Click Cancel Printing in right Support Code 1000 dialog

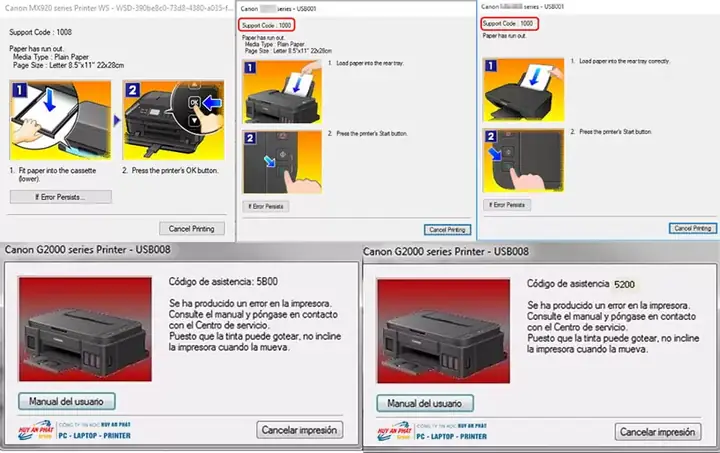pos(692,228)
